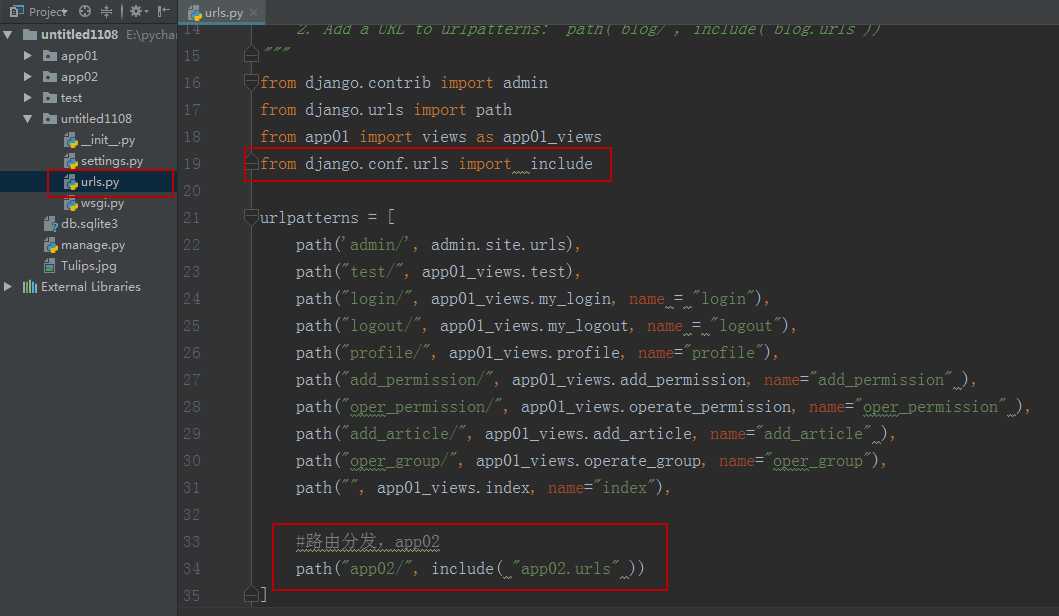Expand the app01 folder
Image resolution: width=1059 pixels, height=616 pixels.
[x=28, y=55]
